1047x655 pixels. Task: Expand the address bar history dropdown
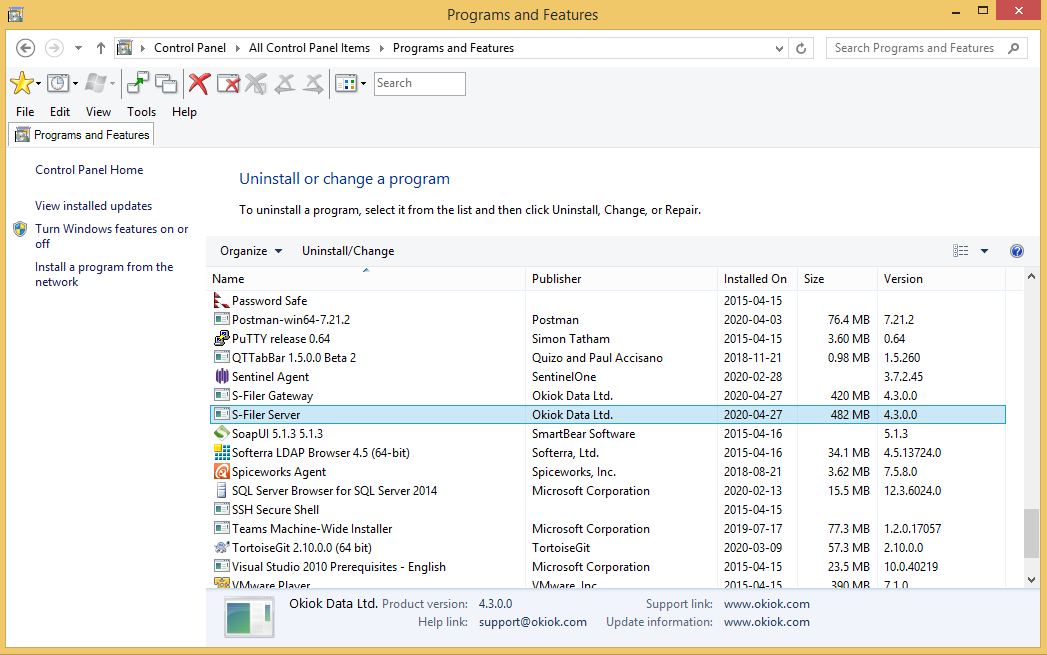(x=779, y=48)
